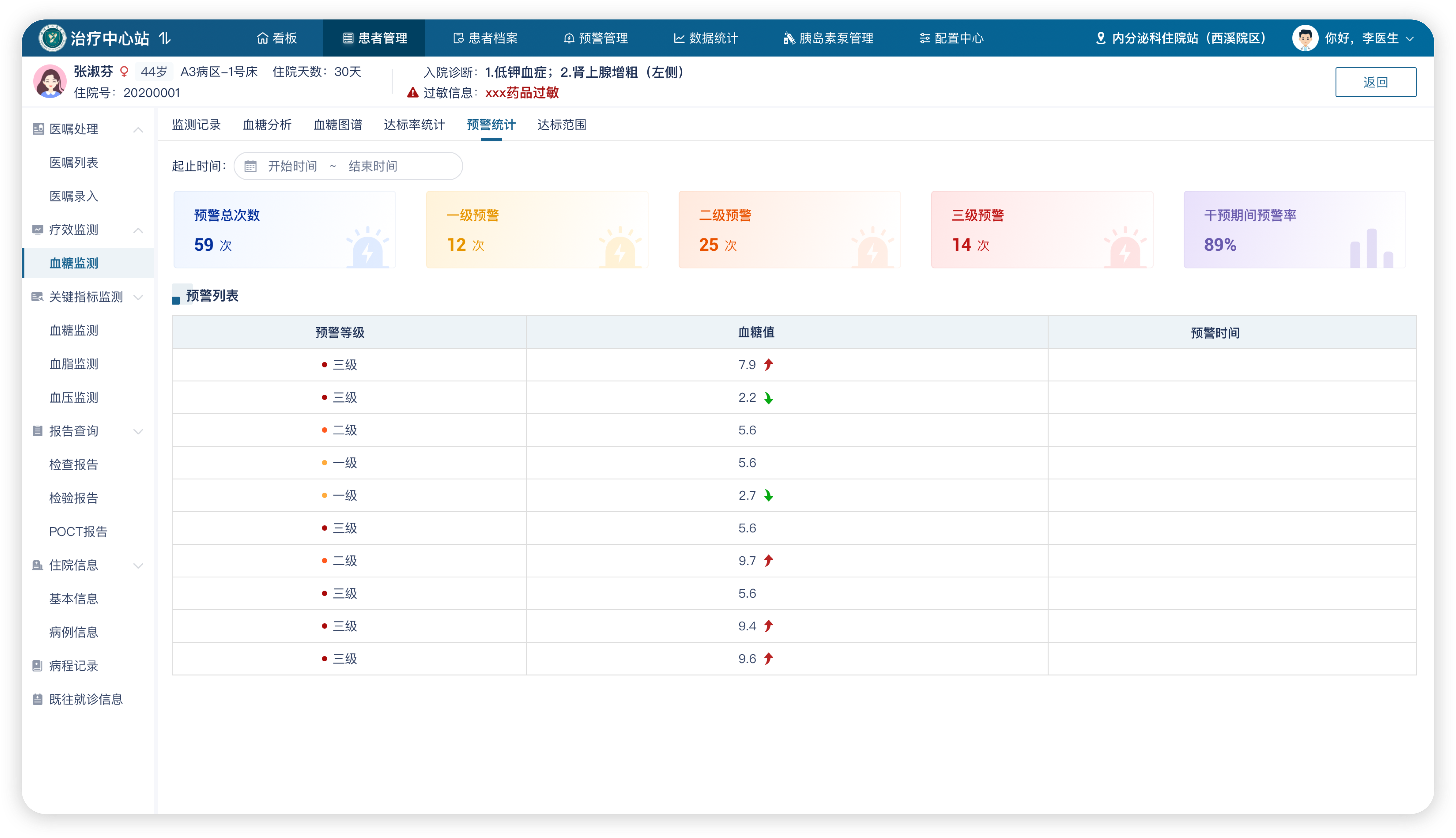Click the bar chart icon on 干预期间预警率 card
The image size is (1456, 838).
pyautogui.click(x=1372, y=248)
